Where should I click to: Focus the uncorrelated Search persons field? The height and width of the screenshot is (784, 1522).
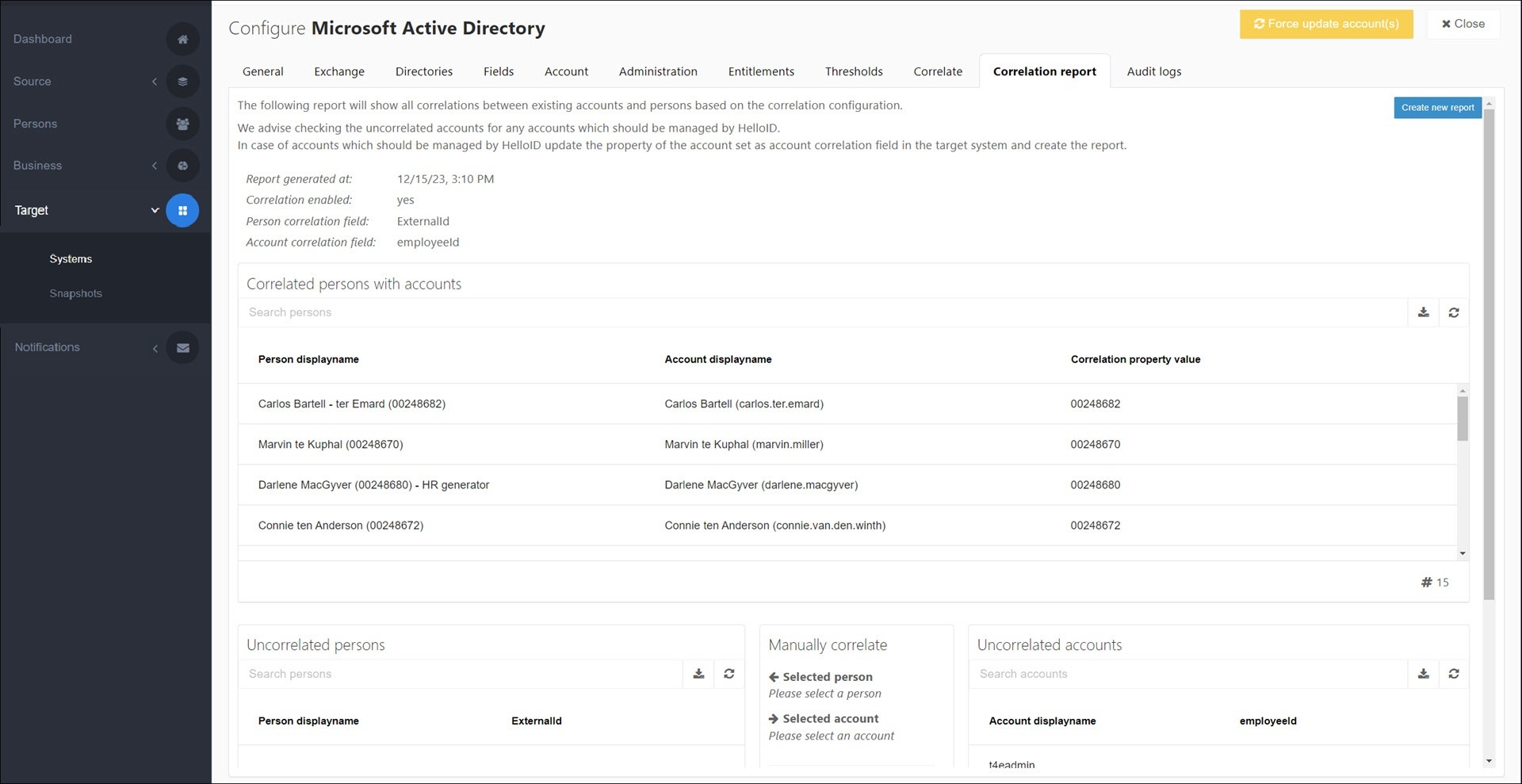pyautogui.click(x=461, y=674)
